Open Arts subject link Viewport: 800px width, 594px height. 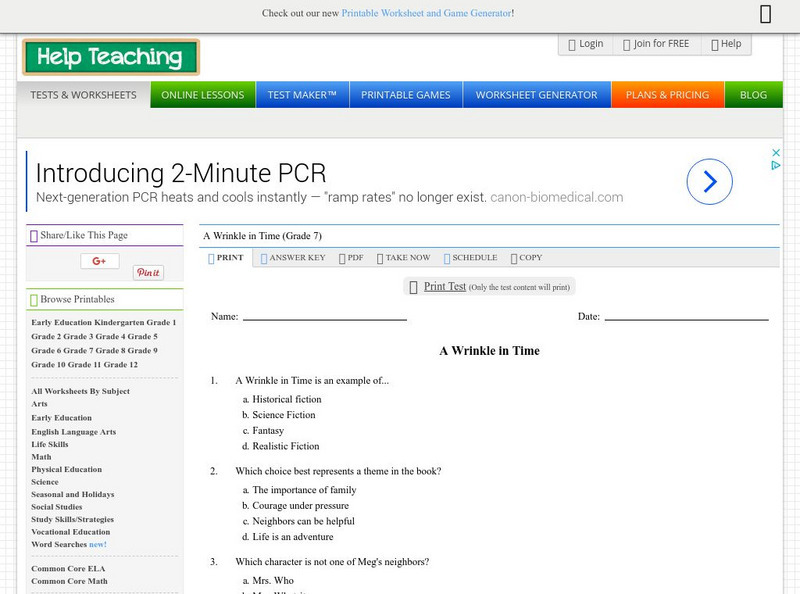tap(39, 404)
